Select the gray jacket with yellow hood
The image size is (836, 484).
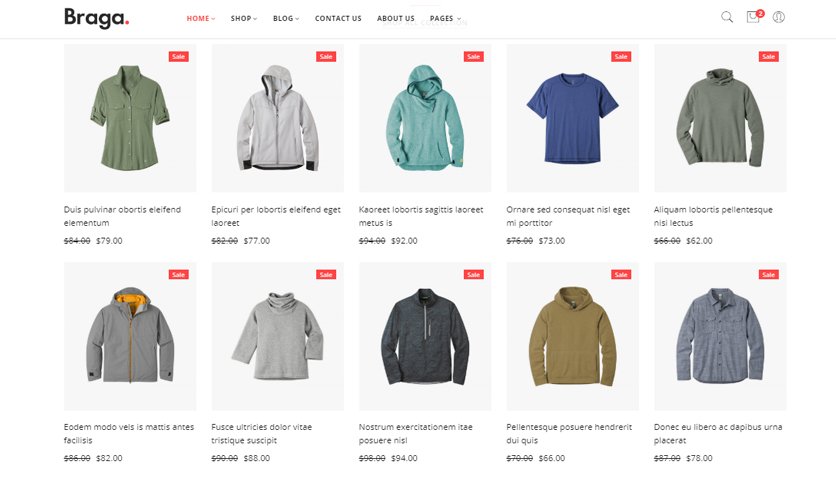(x=130, y=336)
